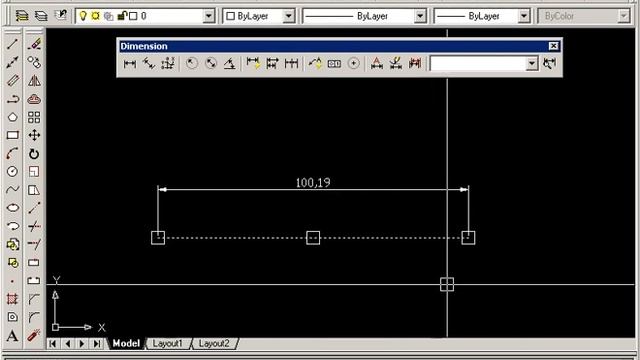Select the Spline tool
This screenshot has height=360, width=640.
13,190
